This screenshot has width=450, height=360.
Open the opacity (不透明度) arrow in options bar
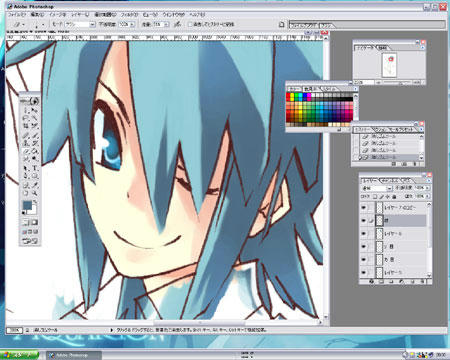coord(132,24)
